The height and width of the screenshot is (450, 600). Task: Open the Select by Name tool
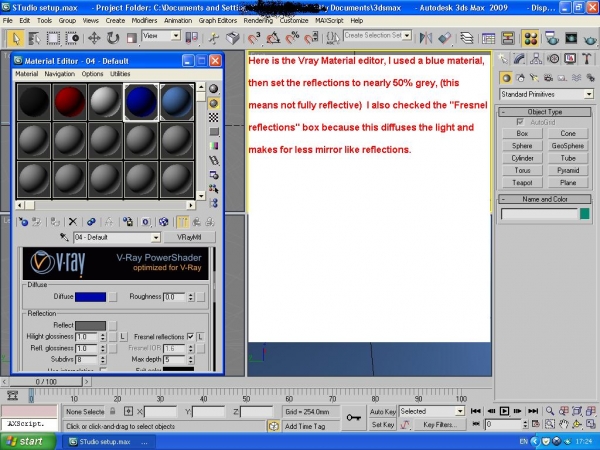[x=34, y=38]
